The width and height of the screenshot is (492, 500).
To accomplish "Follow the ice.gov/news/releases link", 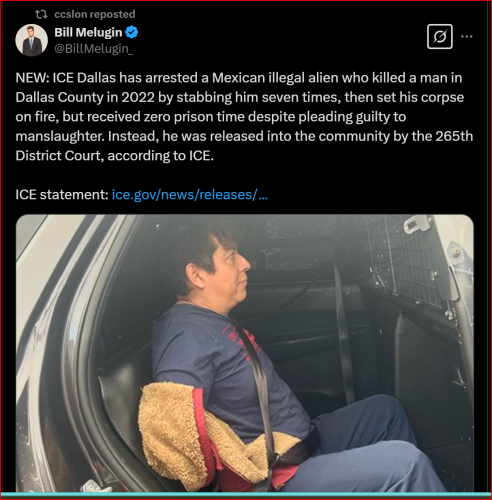I will pyautogui.click(x=190, y=194).
